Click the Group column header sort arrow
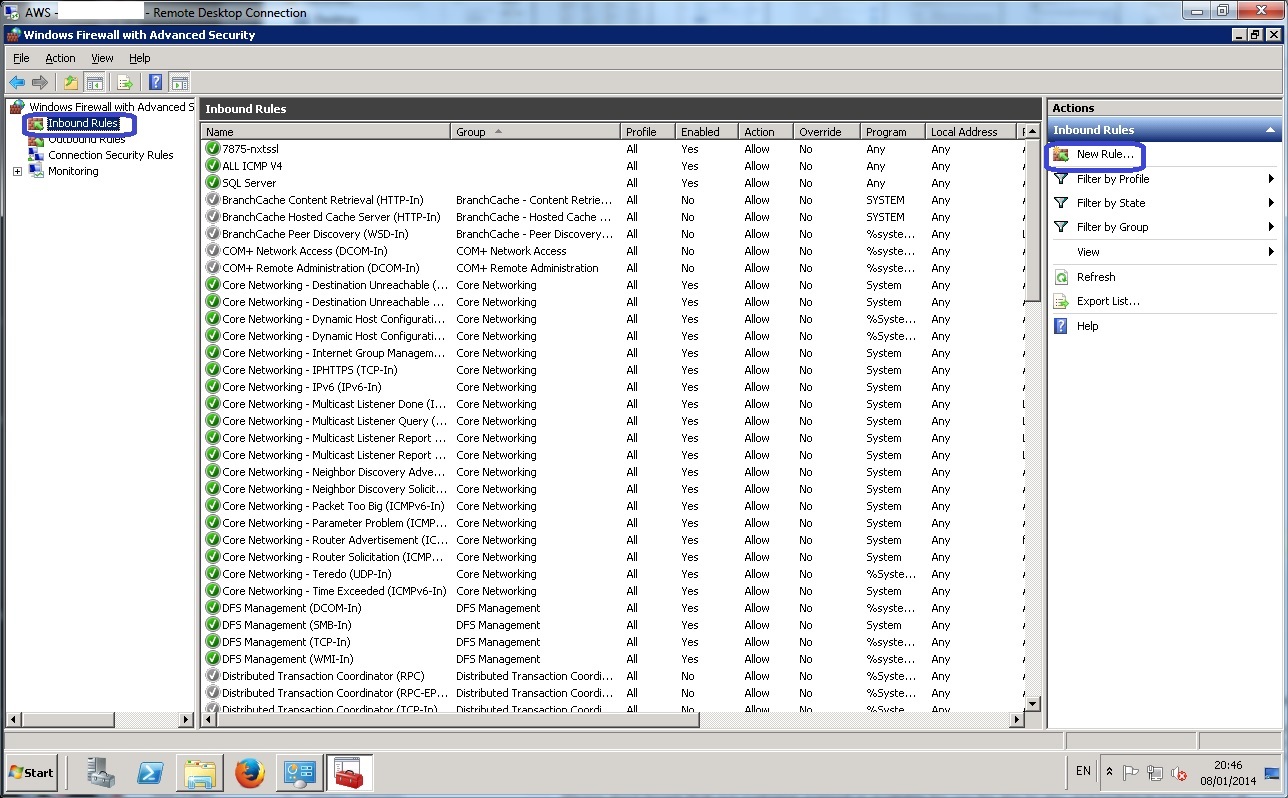This screenshot has height=798, width=1288. 498,131
